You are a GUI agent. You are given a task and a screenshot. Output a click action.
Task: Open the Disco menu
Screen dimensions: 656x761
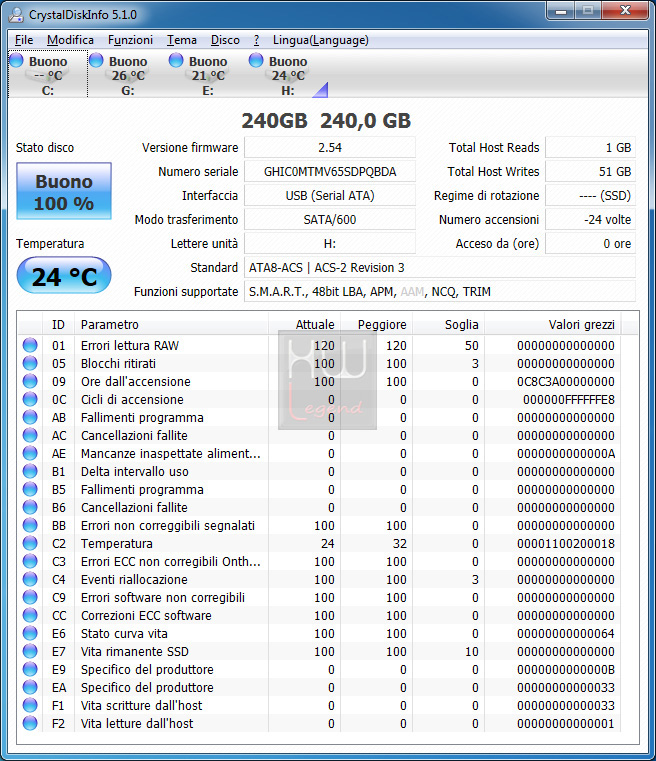[225, 40]
